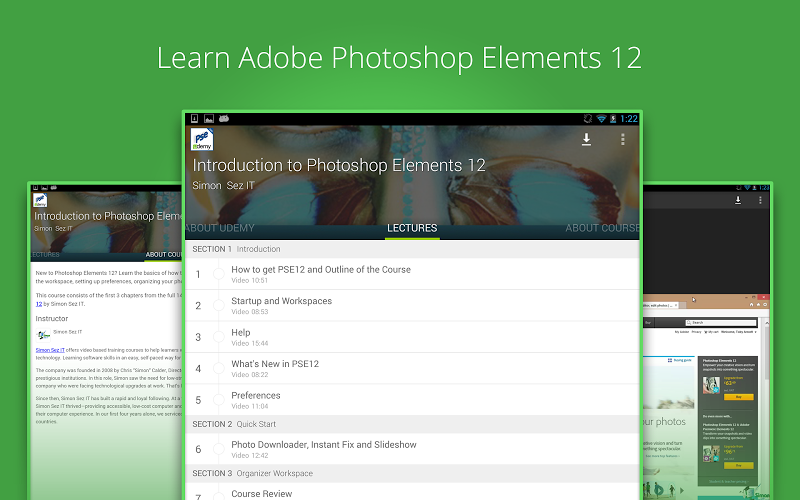This screenshot has width=800, height=500.
Task: Tap the Video 12:42 duration label
Action: pyautogui.click(x=249, y=456)
